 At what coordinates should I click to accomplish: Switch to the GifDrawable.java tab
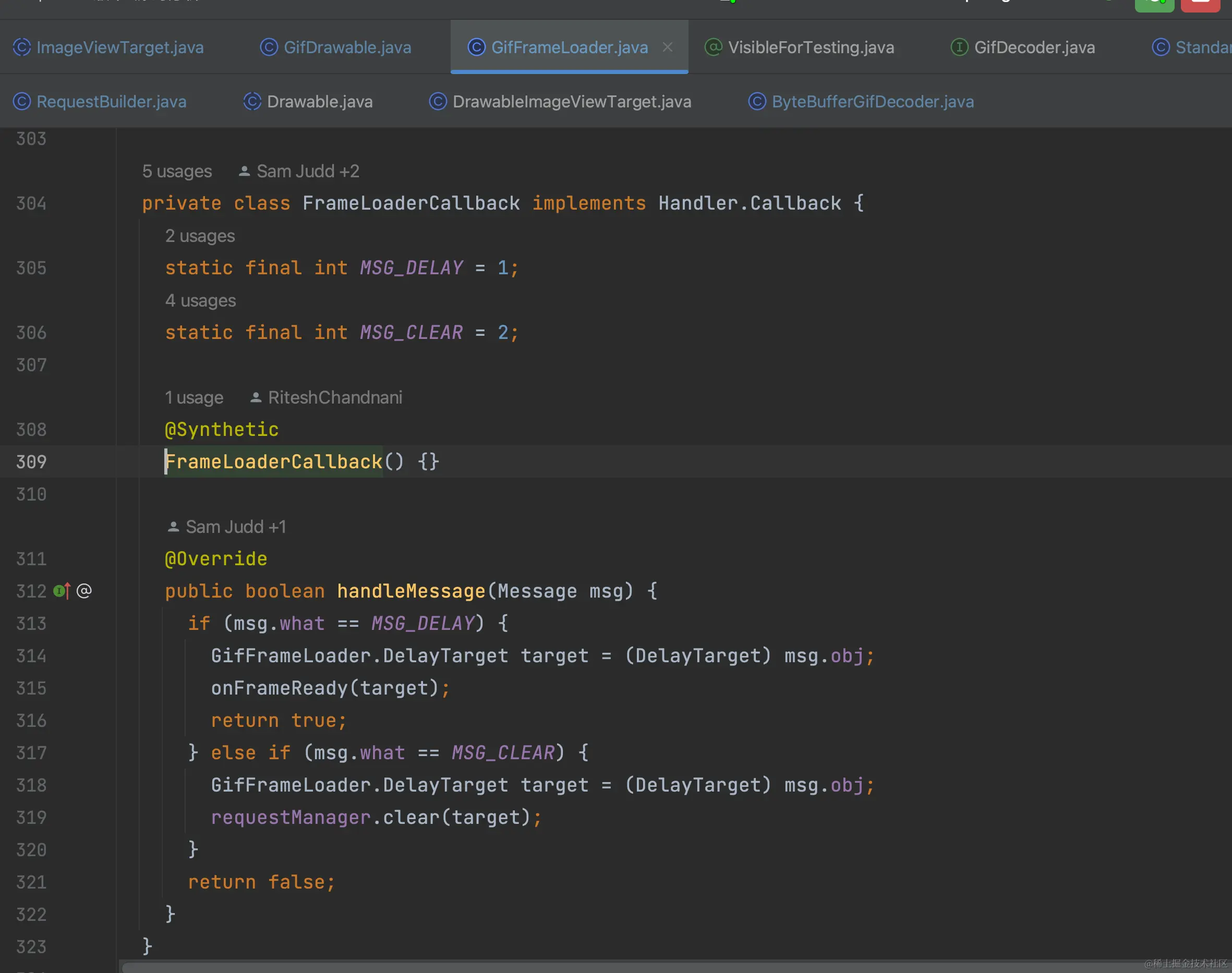point(347,47)
